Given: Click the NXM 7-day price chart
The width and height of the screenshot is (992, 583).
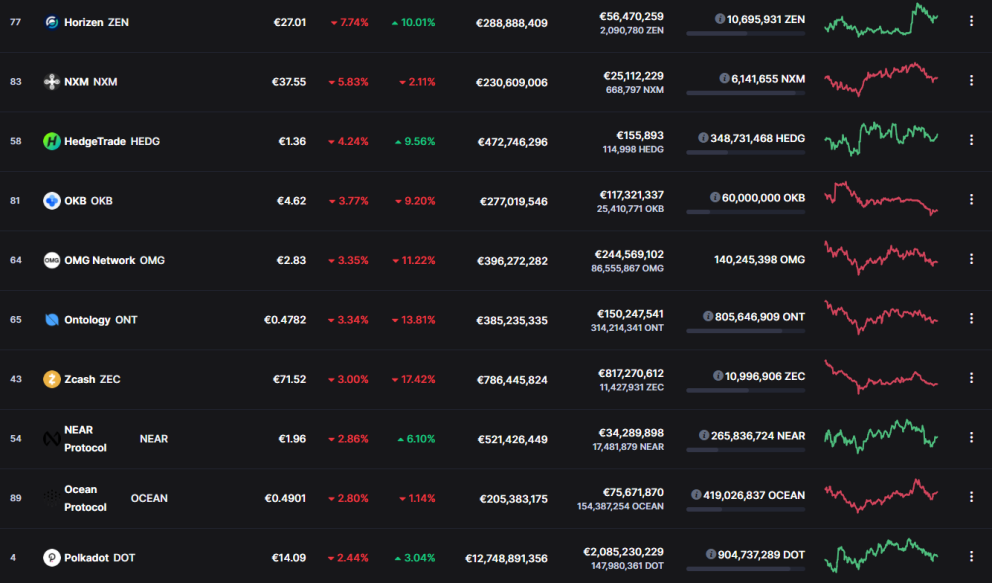Looking at the screenshot, I should [881, 79].
